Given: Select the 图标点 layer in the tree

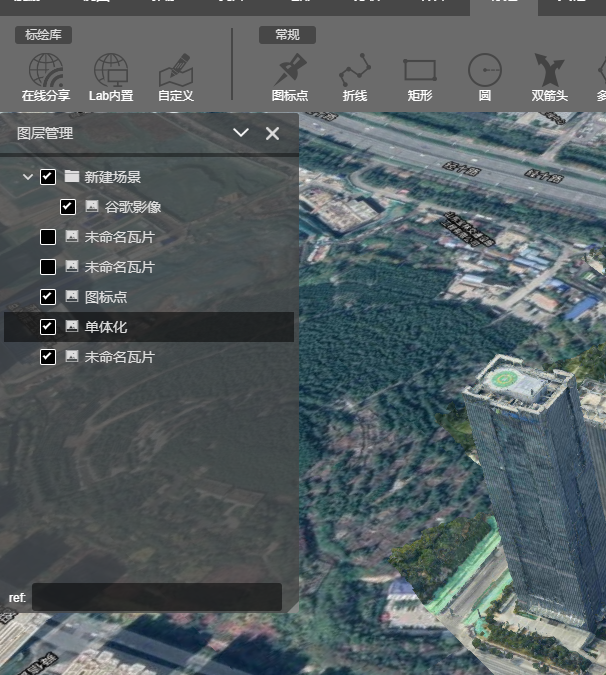Looking at the screenshot, I should 149,297.
